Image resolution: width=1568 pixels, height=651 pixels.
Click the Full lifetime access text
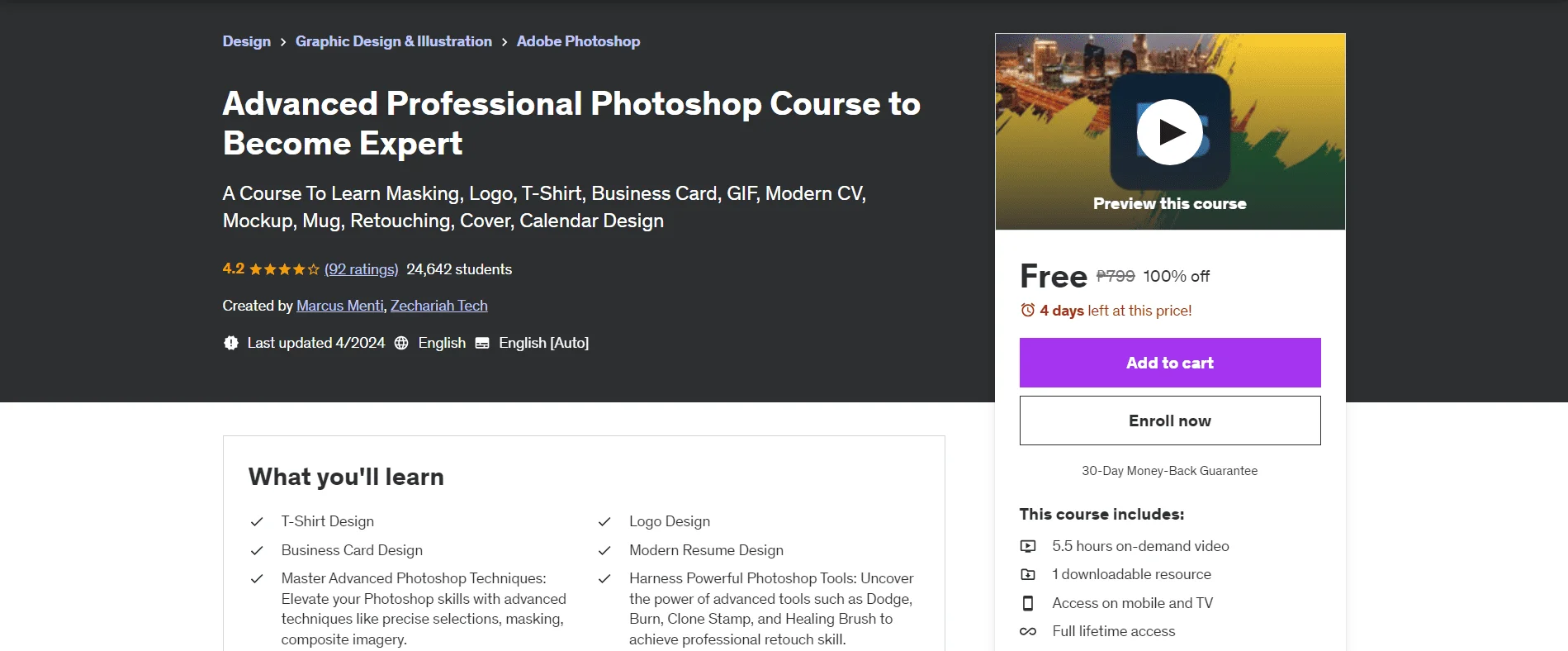[x=1114, y=631]
